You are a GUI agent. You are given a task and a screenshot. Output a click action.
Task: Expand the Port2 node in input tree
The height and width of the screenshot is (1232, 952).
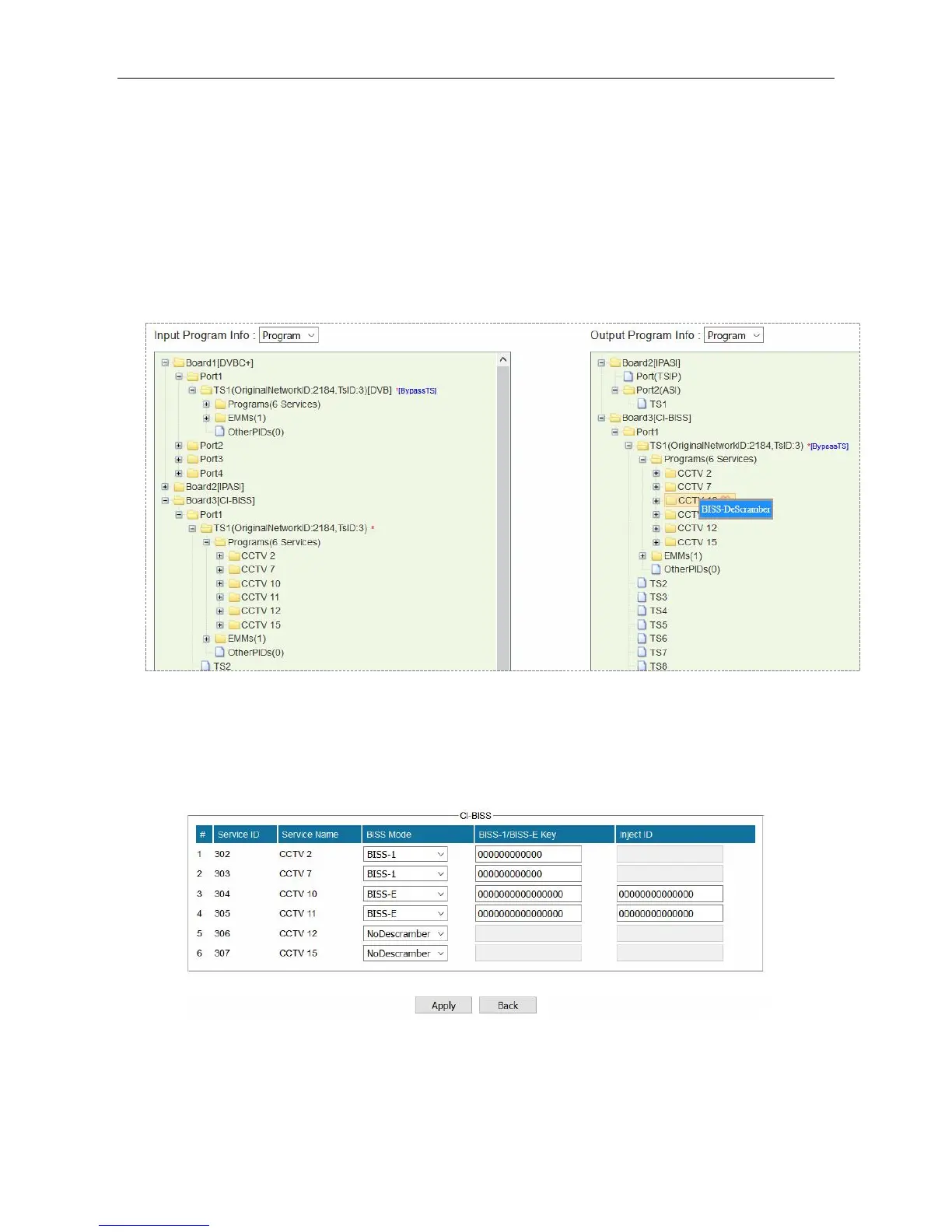pos(179,446)
